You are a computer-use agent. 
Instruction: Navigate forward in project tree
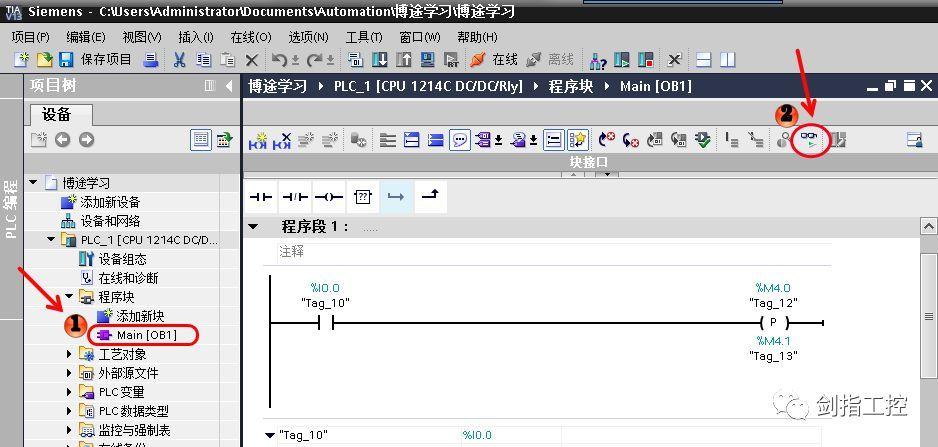coord(87,140)
